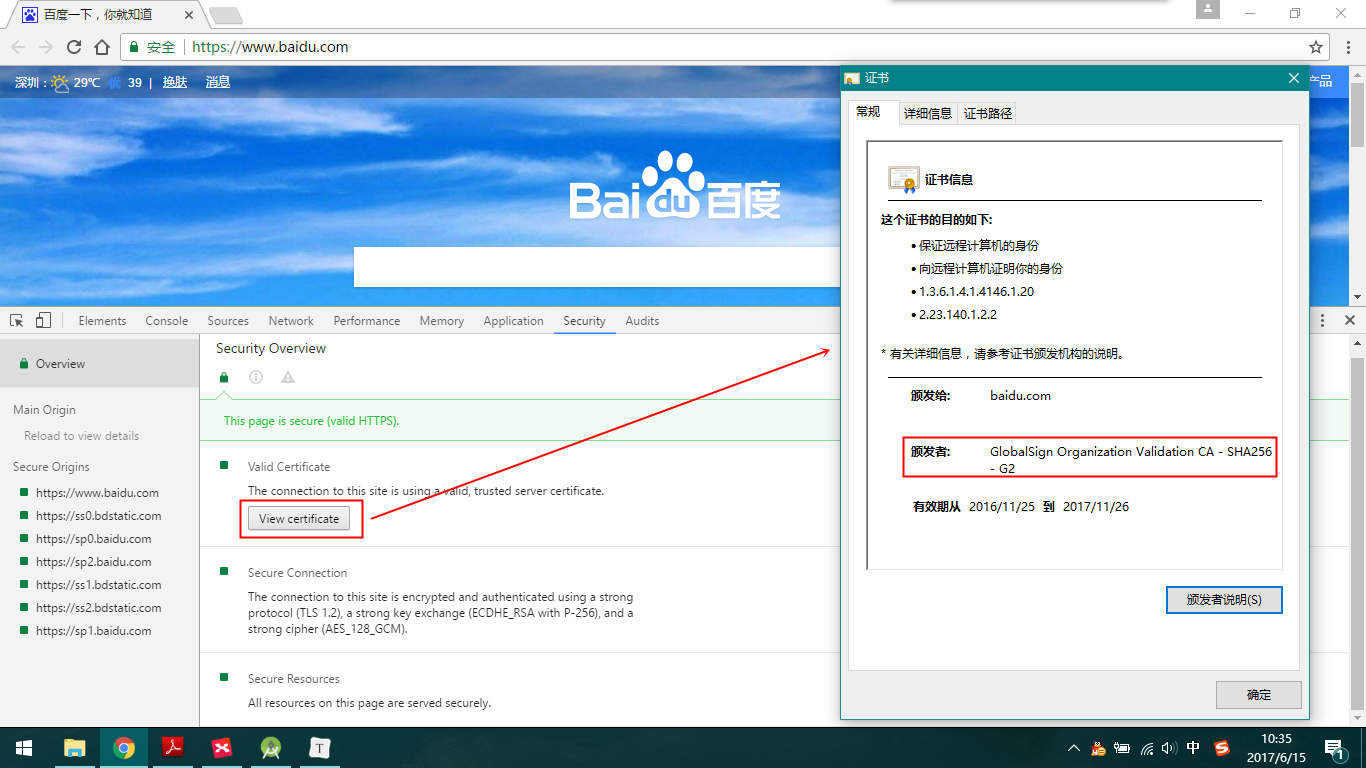Screen dimensions: 1366x768
Task: Switch to 详细信息 tab in certificate dialog
Action: pyautogui.click(x=928, y=113)
